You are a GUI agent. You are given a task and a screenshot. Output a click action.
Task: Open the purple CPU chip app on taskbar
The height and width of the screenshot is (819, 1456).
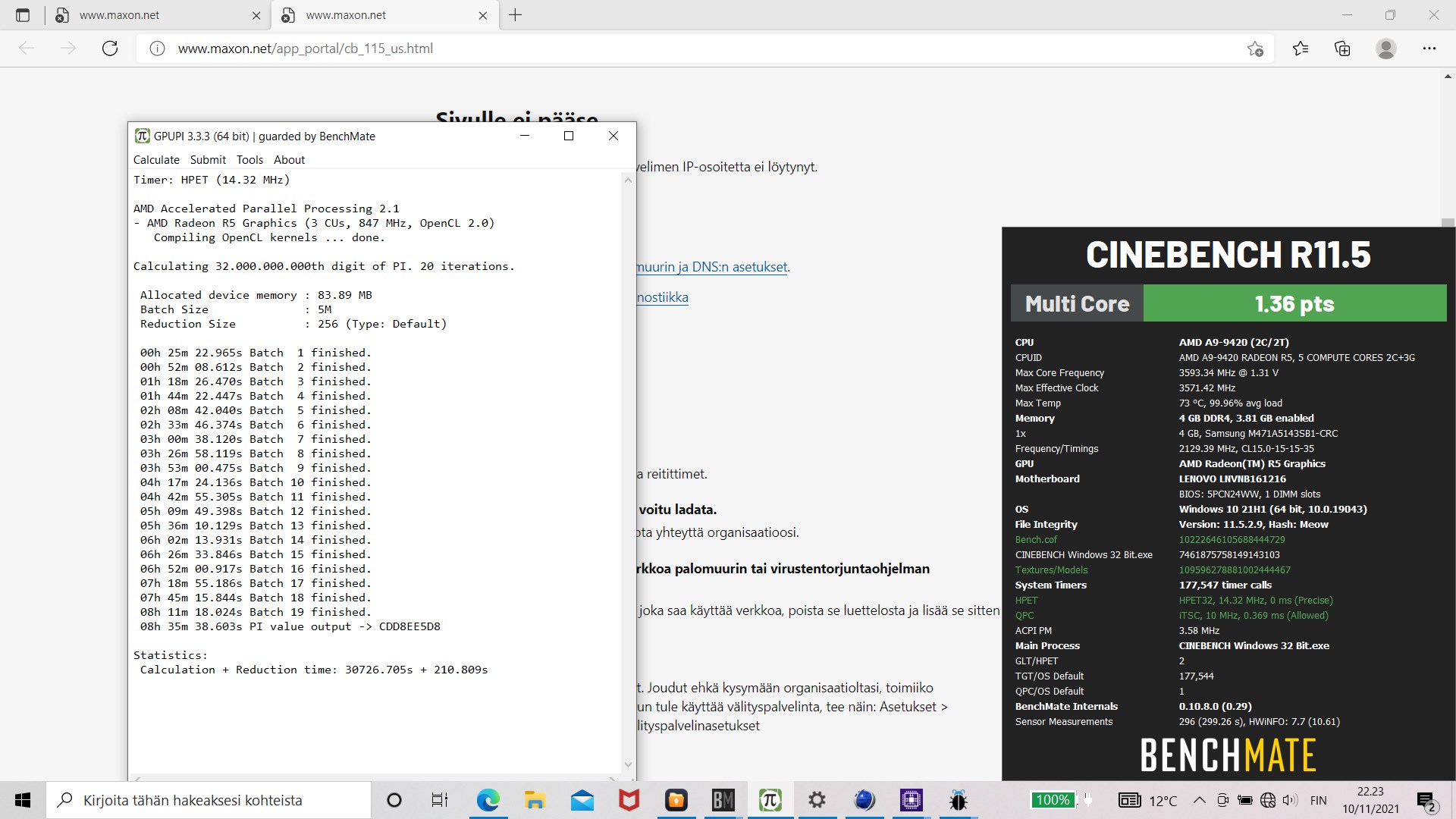tap(911, 800)
